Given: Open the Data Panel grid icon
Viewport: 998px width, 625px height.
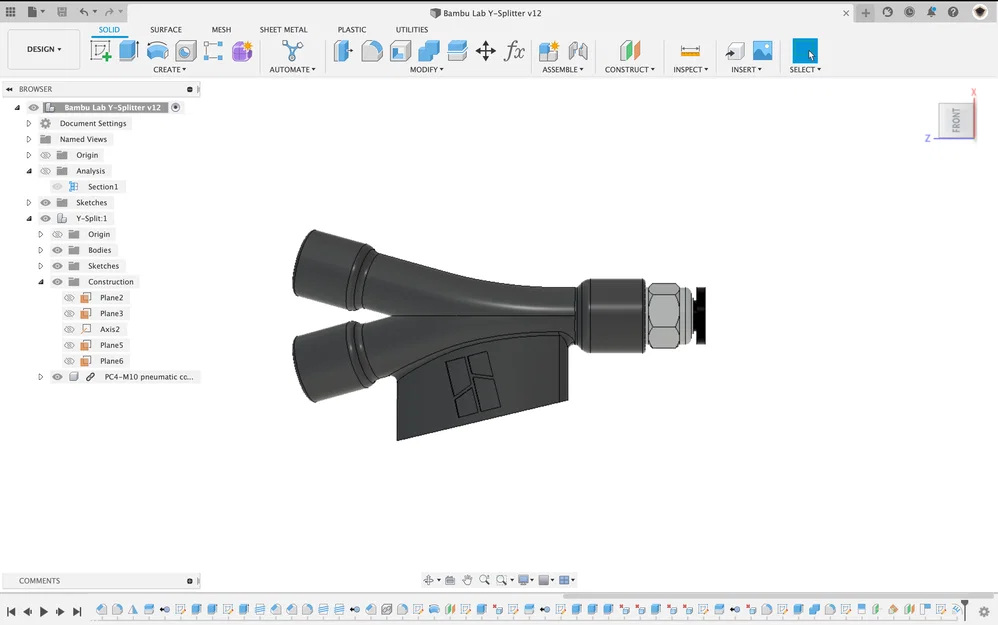Looking at the screenshot, I should click(11, 12).
